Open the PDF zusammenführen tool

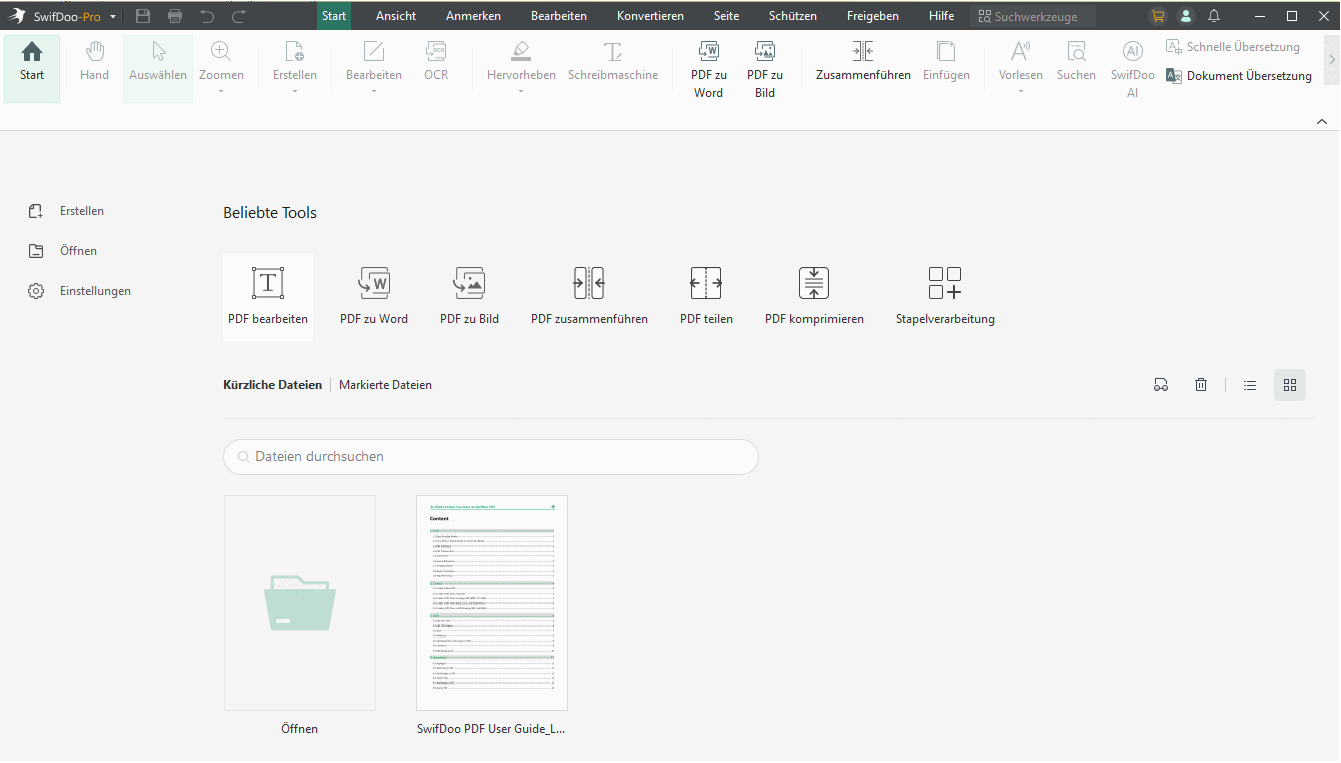click(x=589, y=284)
